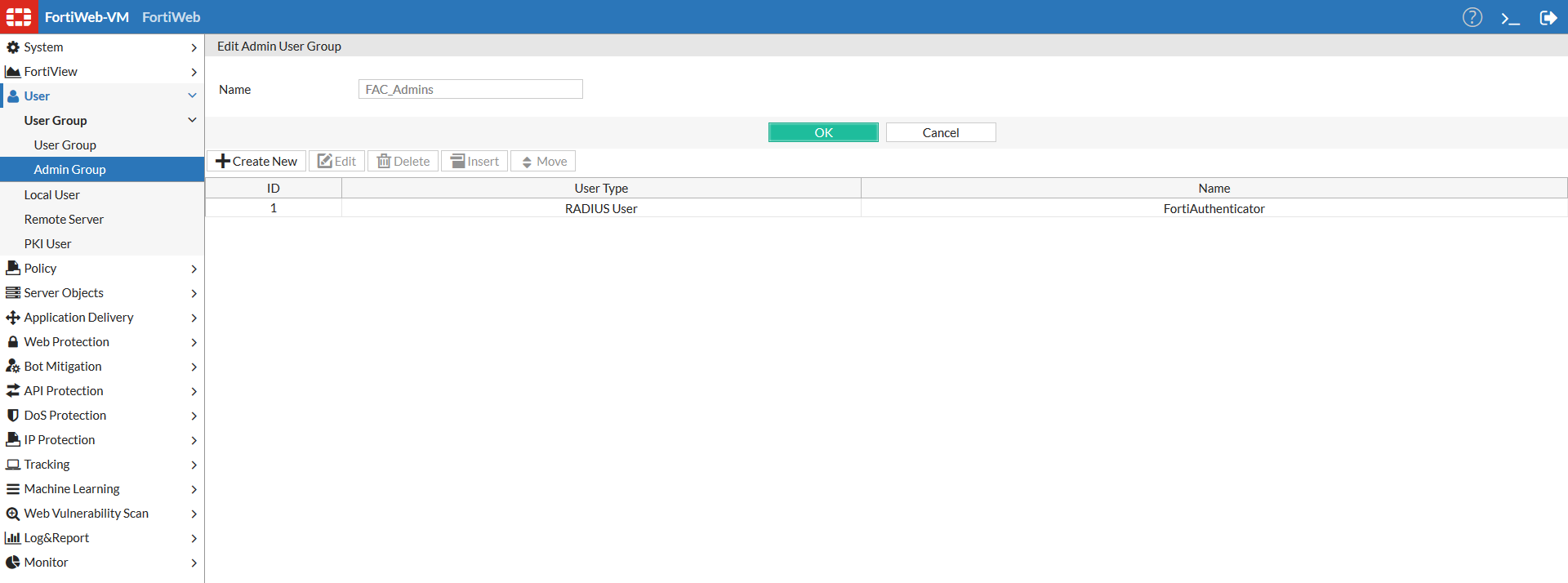Click the Name field containing FAC_Admins
The height and width of the screenshot is (583, 1568).
(x=470, y=89)
